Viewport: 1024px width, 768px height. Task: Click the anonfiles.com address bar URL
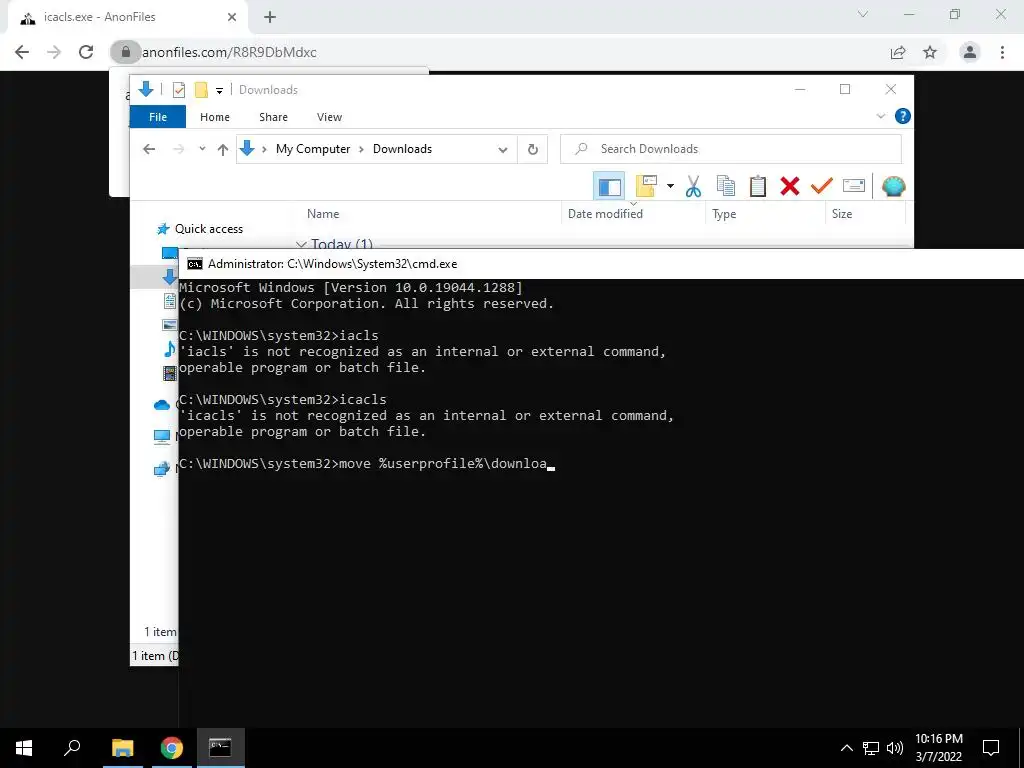229,52
